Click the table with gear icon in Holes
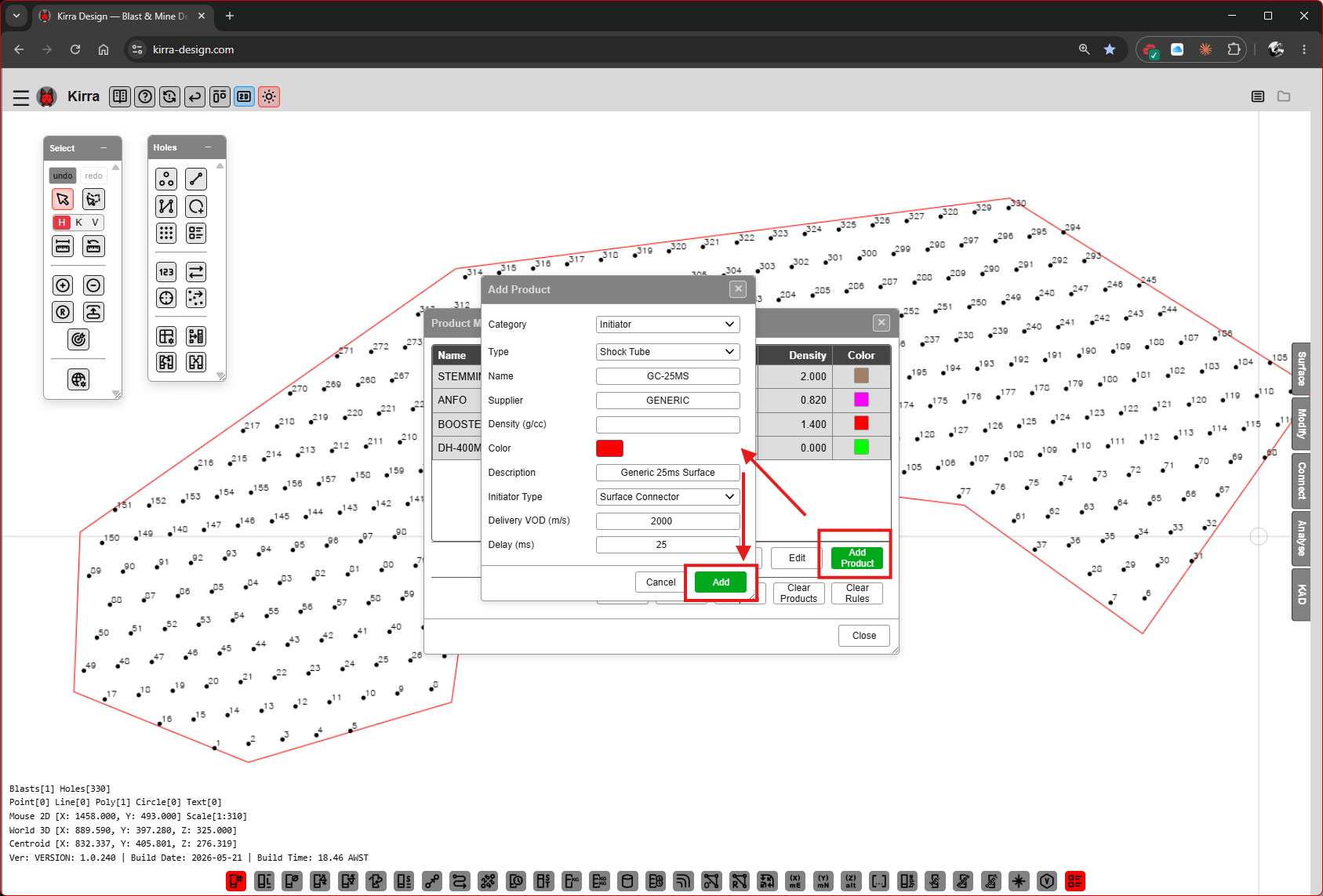Image resolution: width=1323 pixels, height=896 pixels. pos(166,337)
